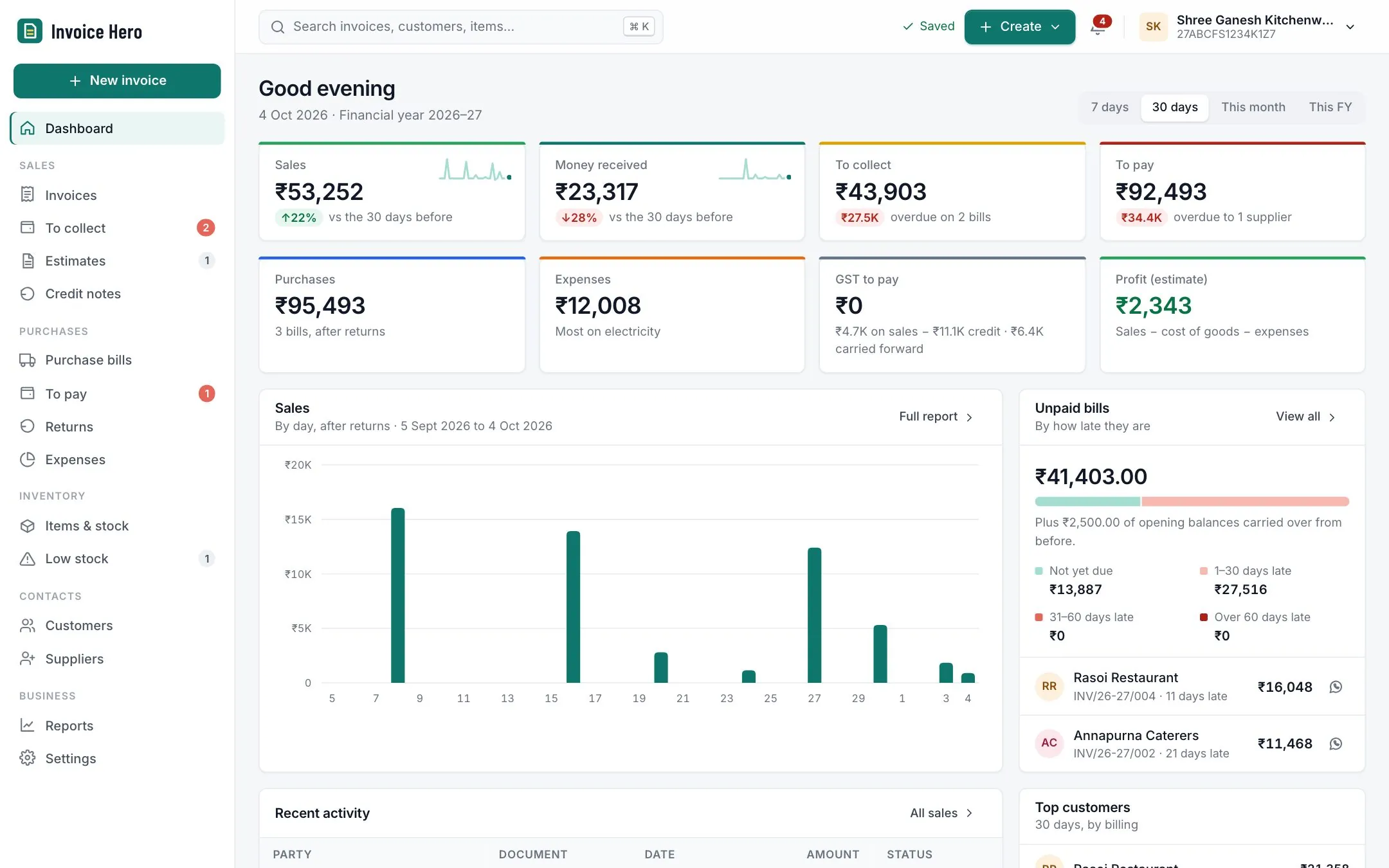Send WhatsApp reminder to Rasoi Restaurant
Viewport: 1389px width, 868px height.
point(1336,687)
